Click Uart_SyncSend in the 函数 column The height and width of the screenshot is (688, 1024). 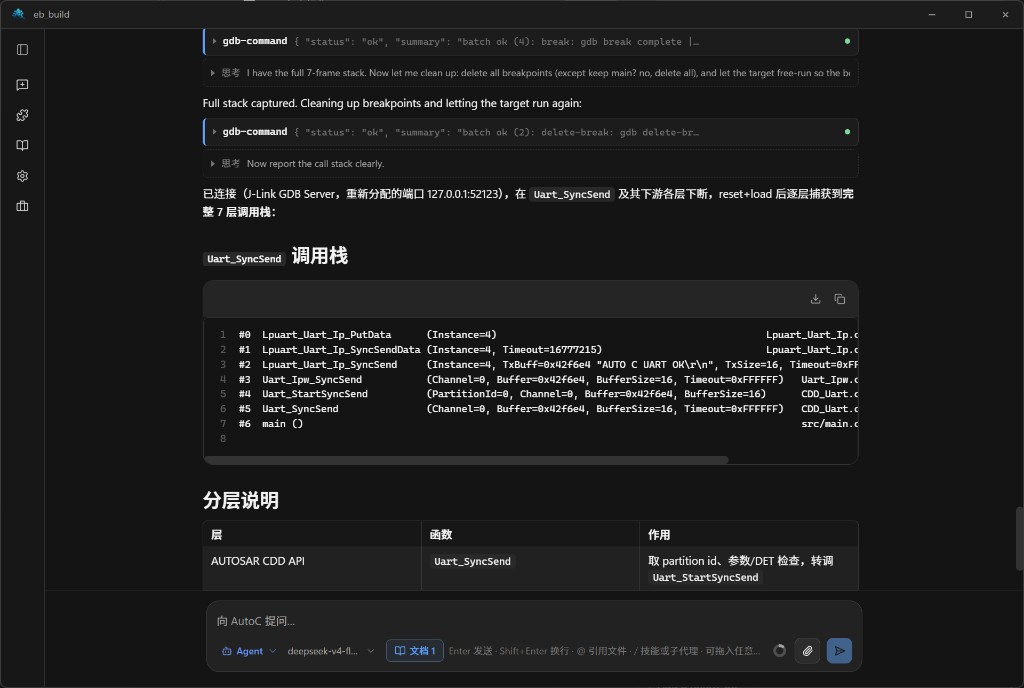[x=473, y=561]
